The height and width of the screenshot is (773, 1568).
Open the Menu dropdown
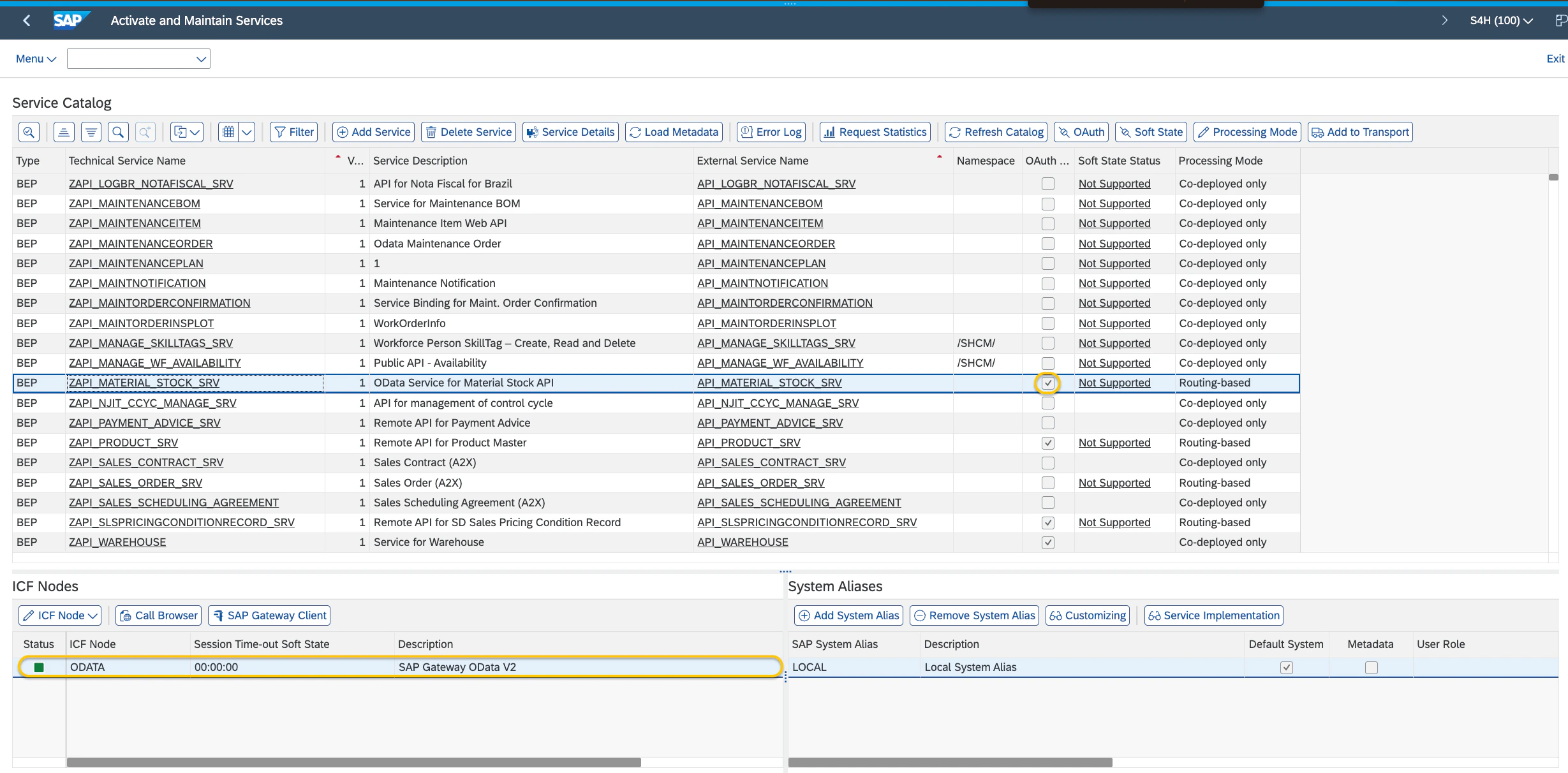pos(36,59)
